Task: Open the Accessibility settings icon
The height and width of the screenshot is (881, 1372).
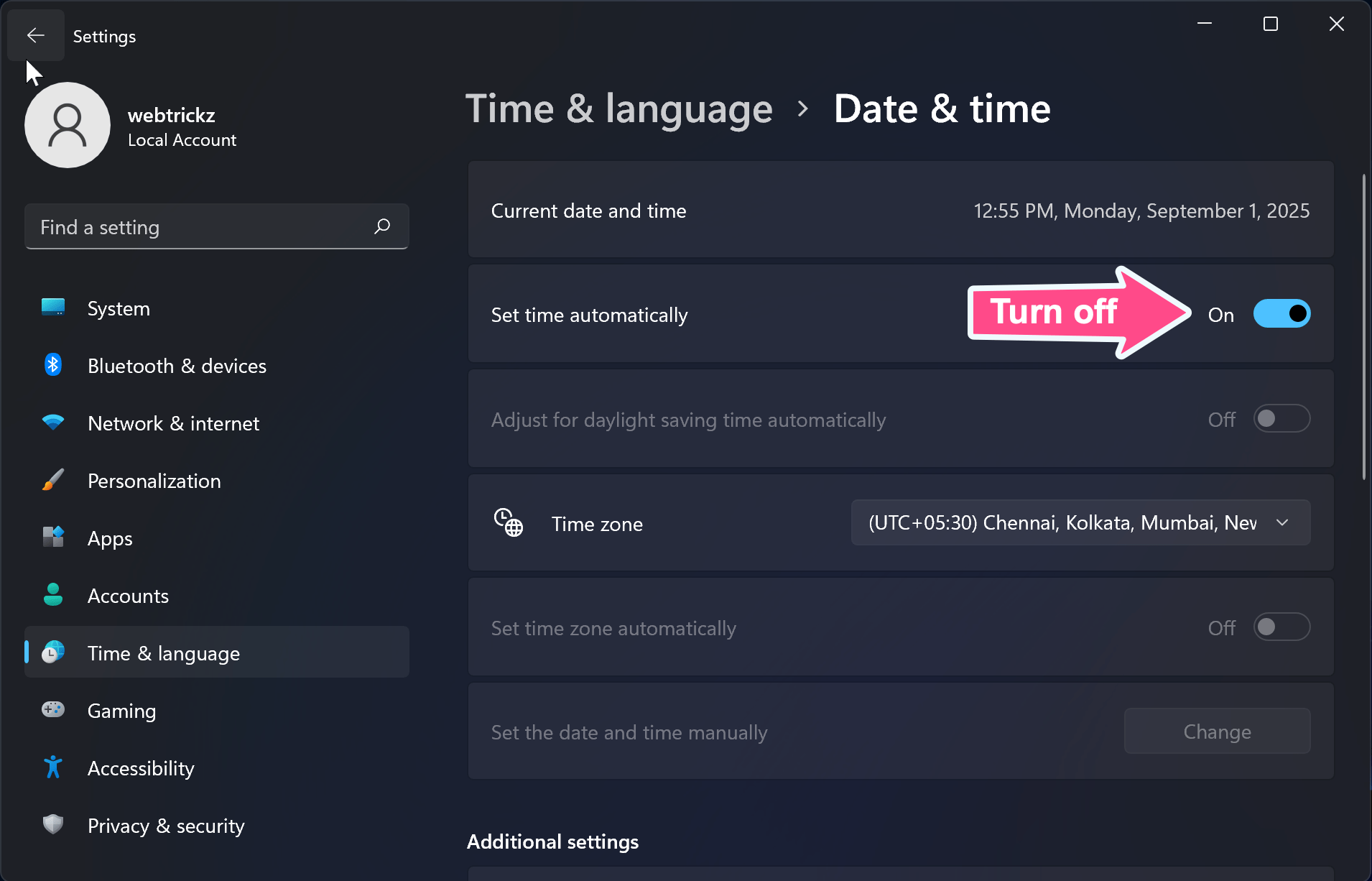Action: point(52,767)
